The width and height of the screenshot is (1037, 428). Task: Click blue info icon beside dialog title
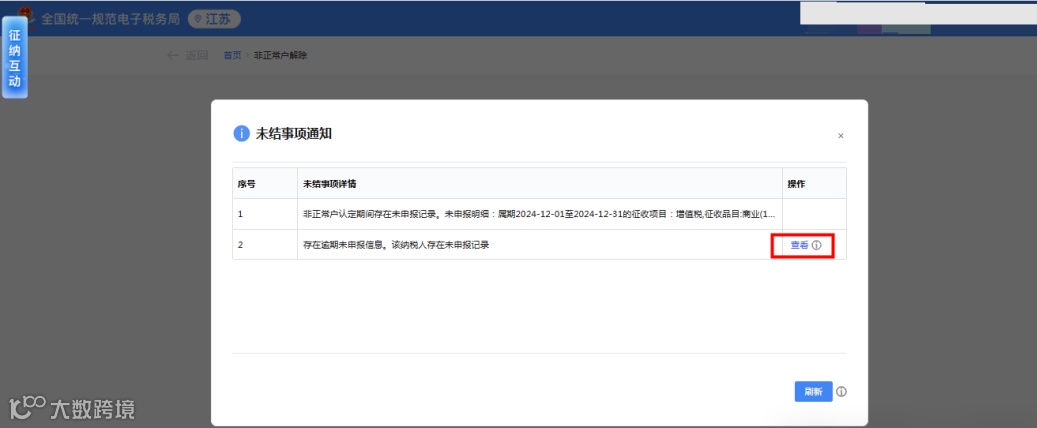click(x=242, y=134)
